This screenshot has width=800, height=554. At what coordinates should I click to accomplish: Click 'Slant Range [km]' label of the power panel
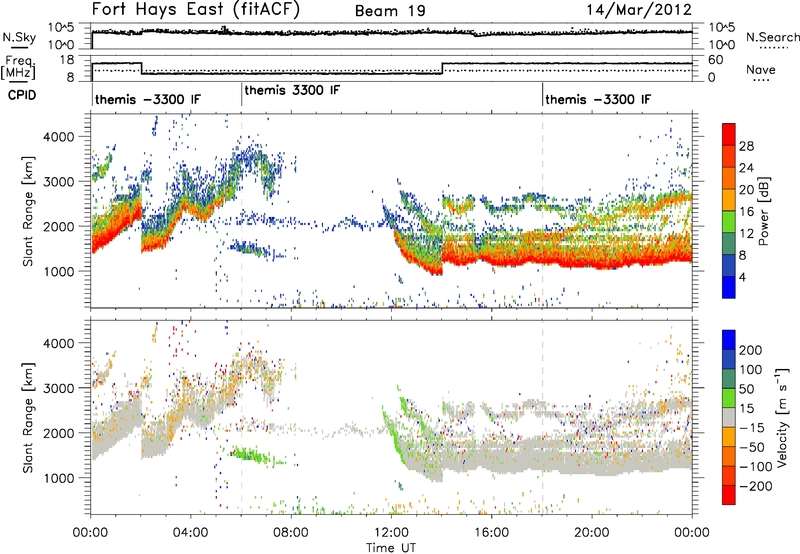28,211
